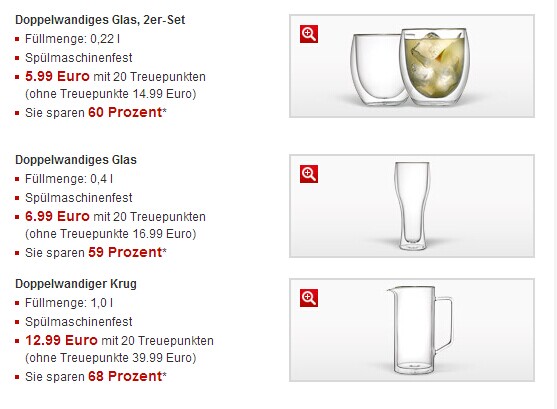Viewport: 557px width, 409px height.
Task: Select the 'Doppelwandiger Krug' heading
Action: (76, 284)
